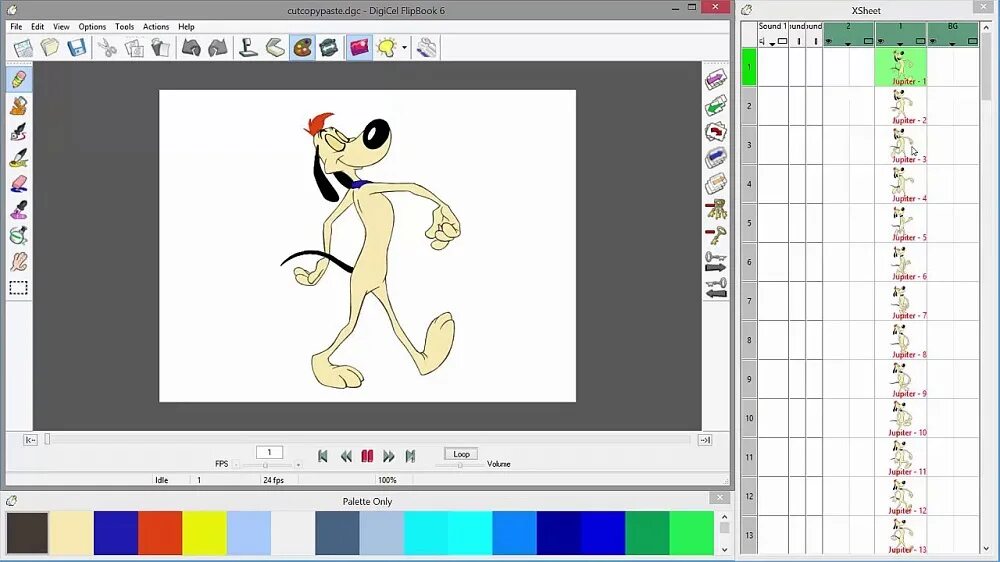Click the Scissors cut icon
The width and height of the screenshot is (1000, 562).
pyautogui.click(x=107, y=48)
